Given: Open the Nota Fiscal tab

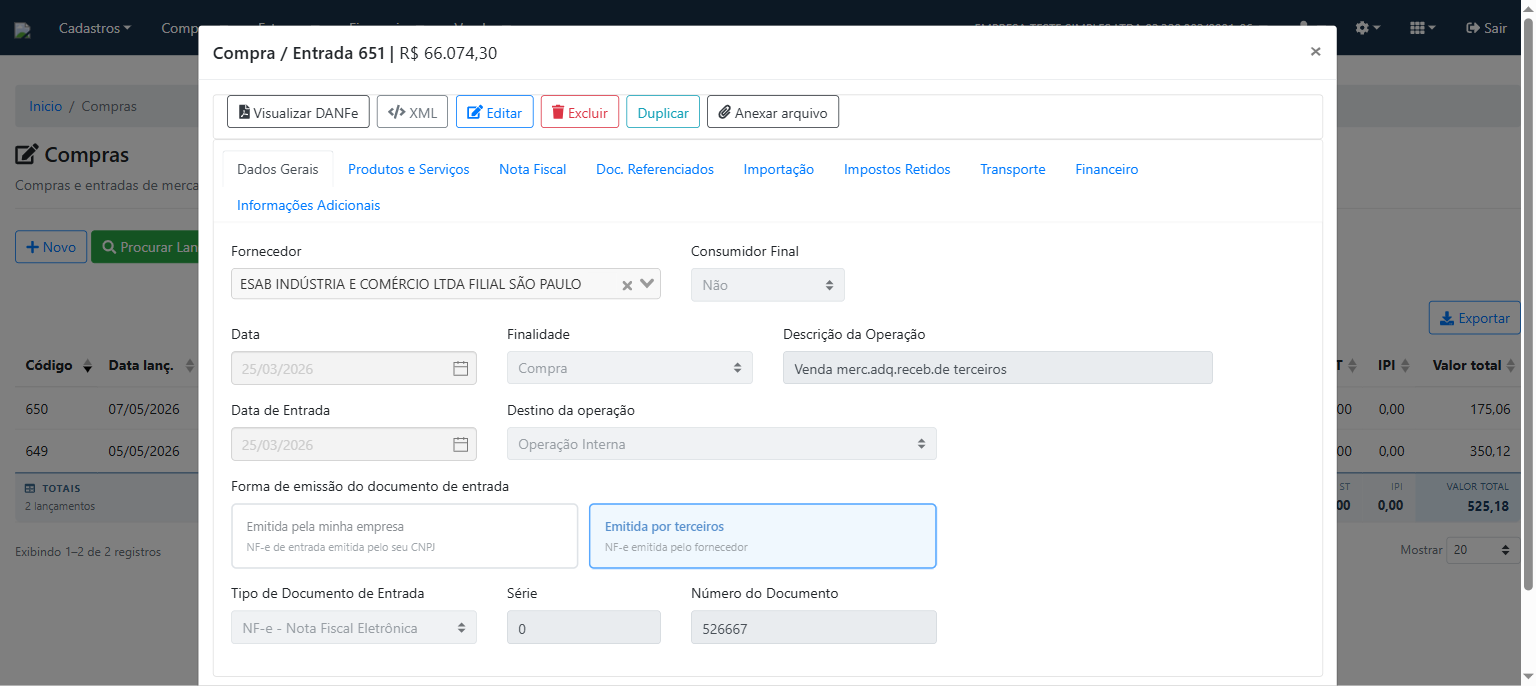Looking at the screenshot, I should pyautogui.click(x=532, y=169).
